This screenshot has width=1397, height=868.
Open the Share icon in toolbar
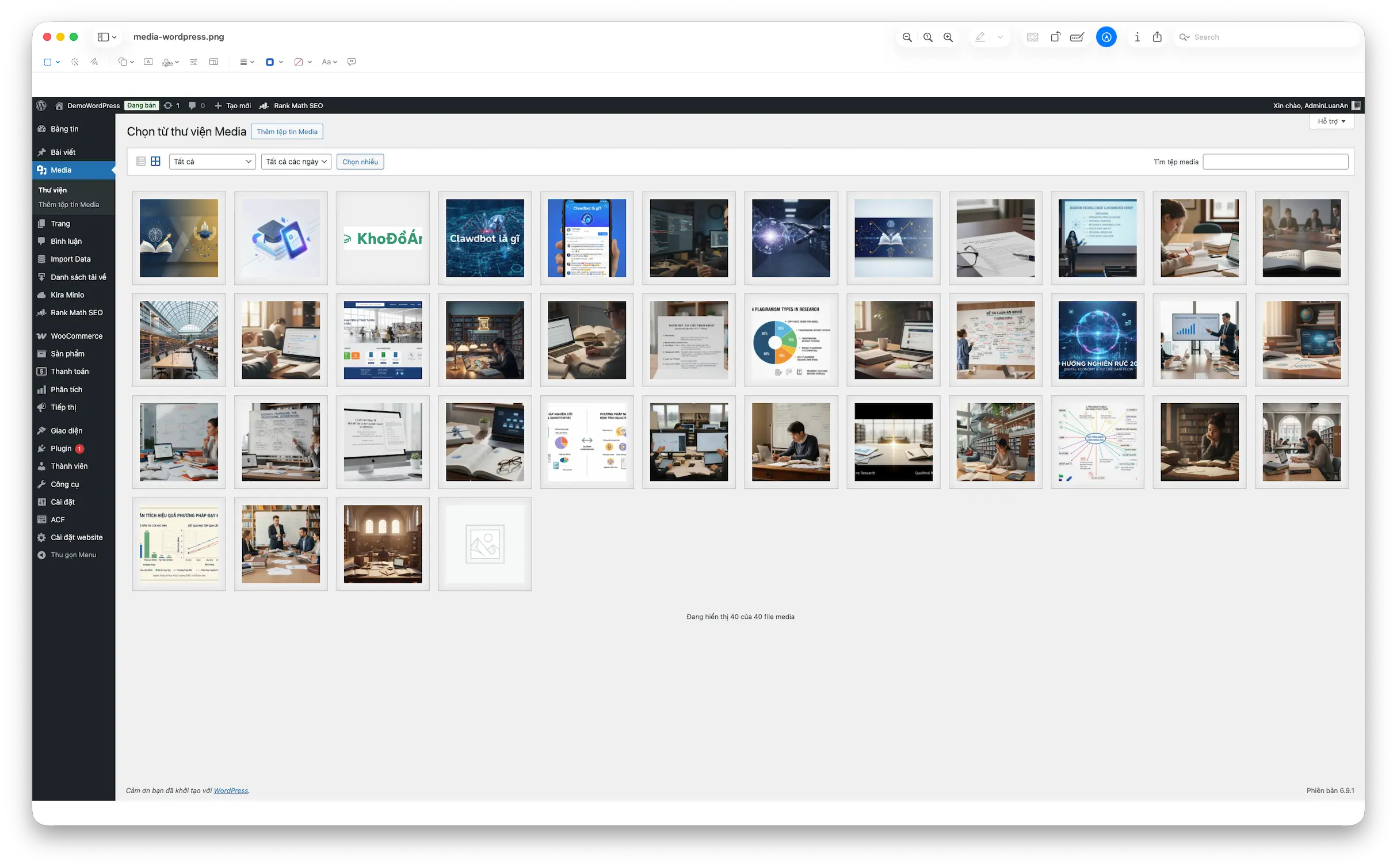(1157, 37)
